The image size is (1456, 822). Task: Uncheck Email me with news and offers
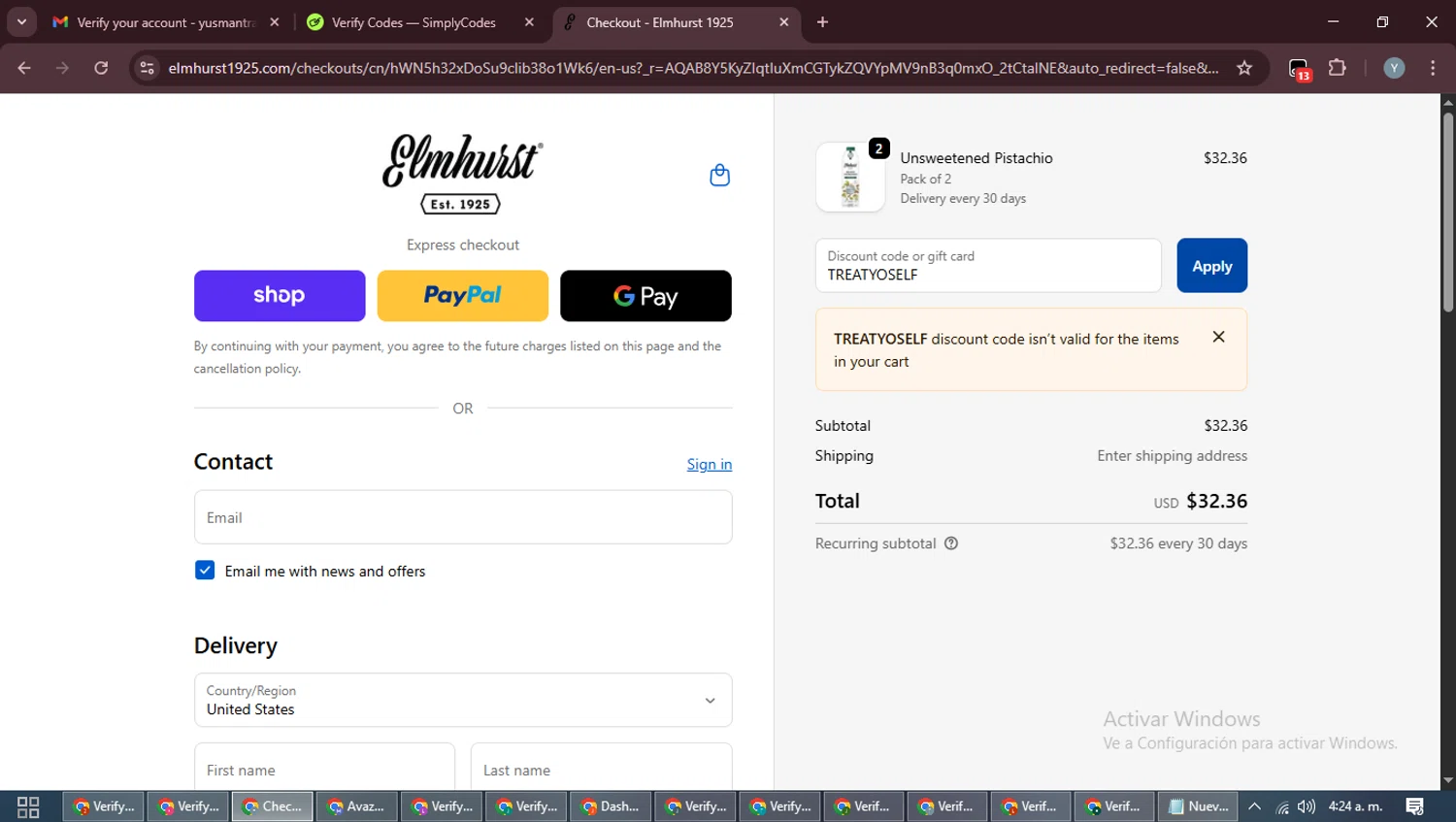[x=205, y=571]
